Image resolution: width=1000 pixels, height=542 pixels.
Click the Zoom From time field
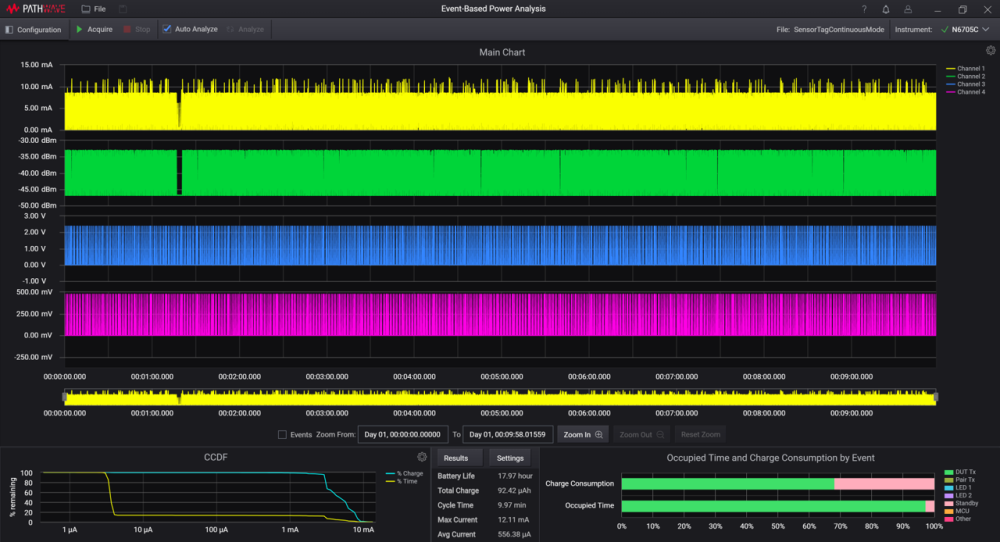pyautogui.click(x=402, y=435)
